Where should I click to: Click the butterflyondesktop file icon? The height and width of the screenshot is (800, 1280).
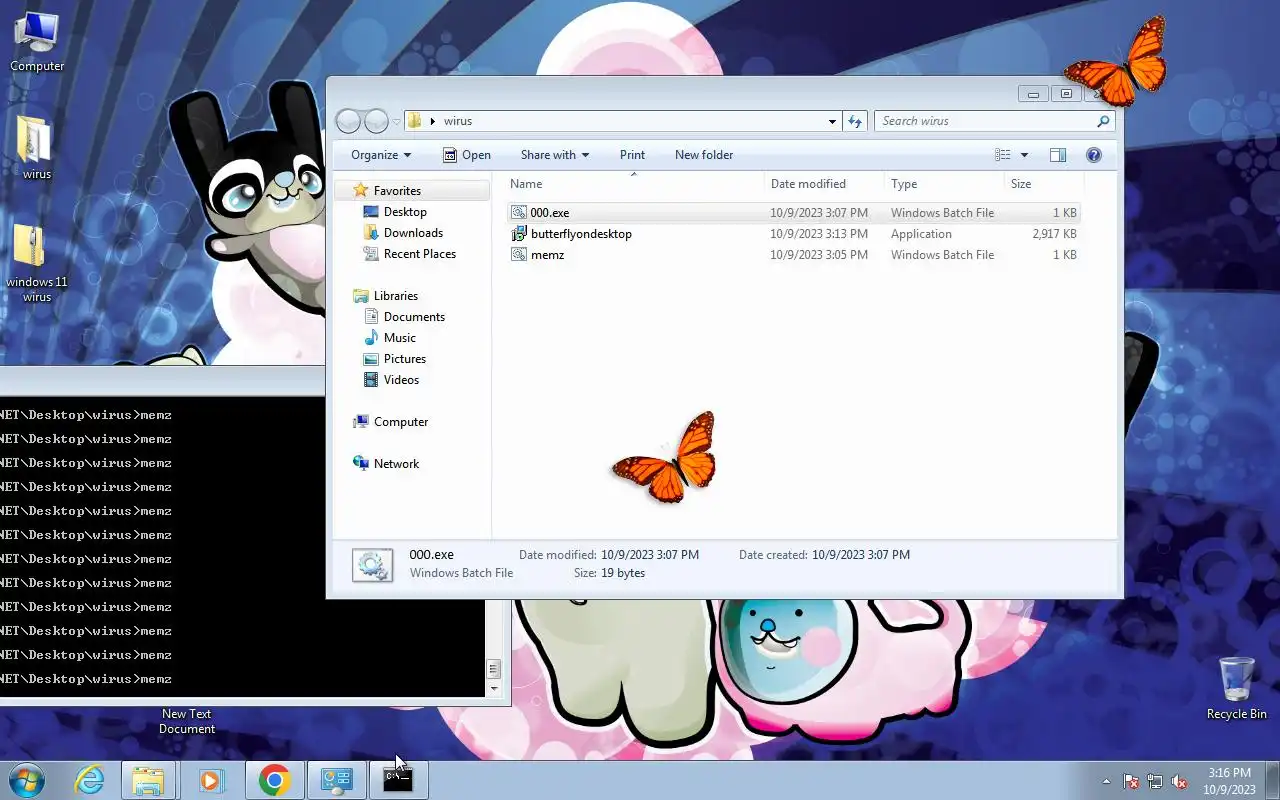pyautogui.click(x=519, y=234)
